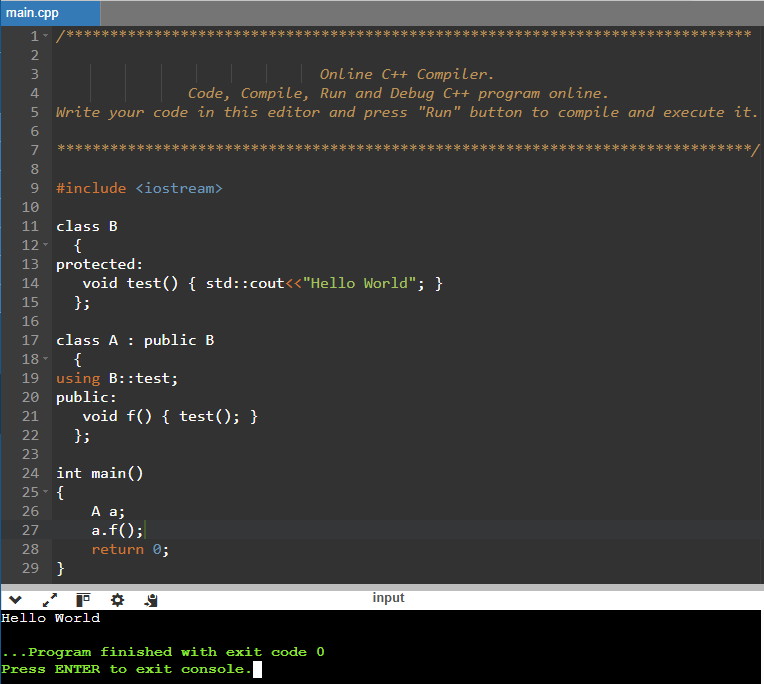Screen dimensions: 764x684
Task: Change console layout position icon
Action: coord(83,600)
